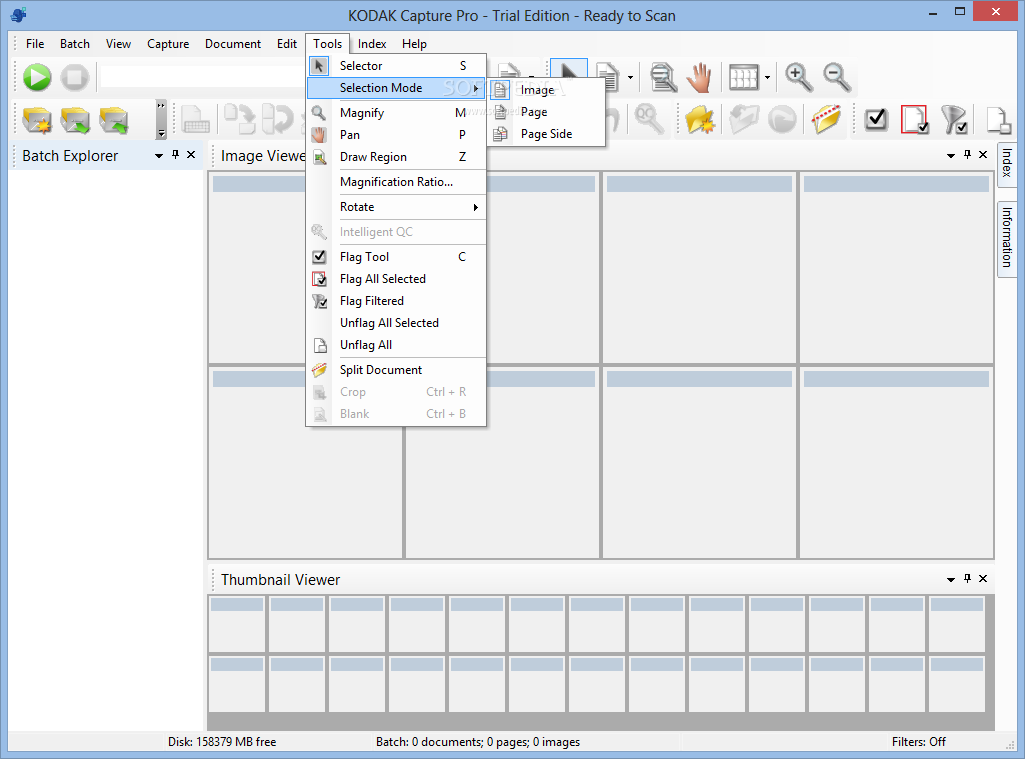Open the Information side tab
Viewport: 1025px width, 759px height.
pyautogui.click(x=1007, y=238)
